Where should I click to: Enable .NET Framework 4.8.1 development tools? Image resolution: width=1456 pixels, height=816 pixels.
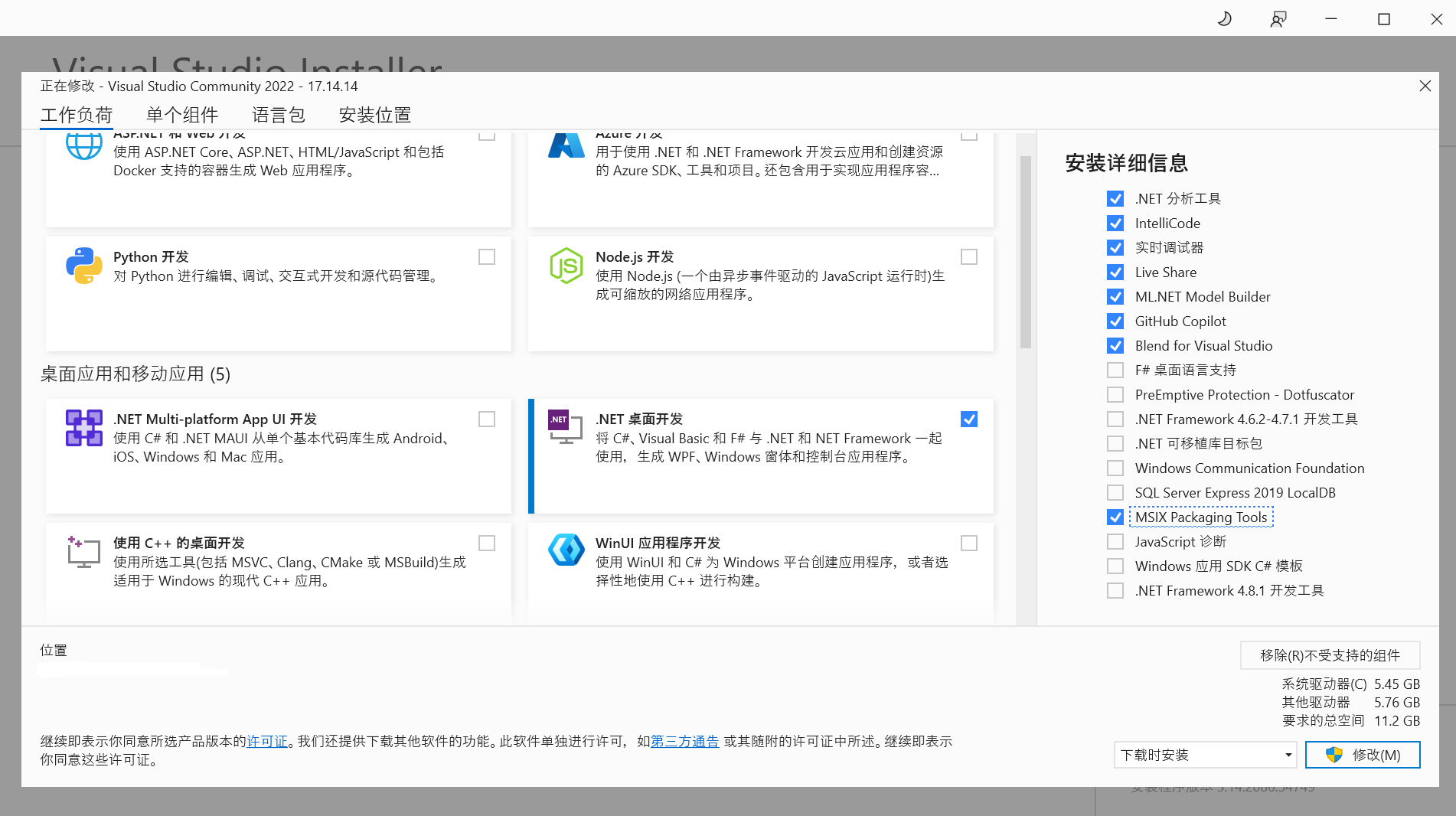1115,591
